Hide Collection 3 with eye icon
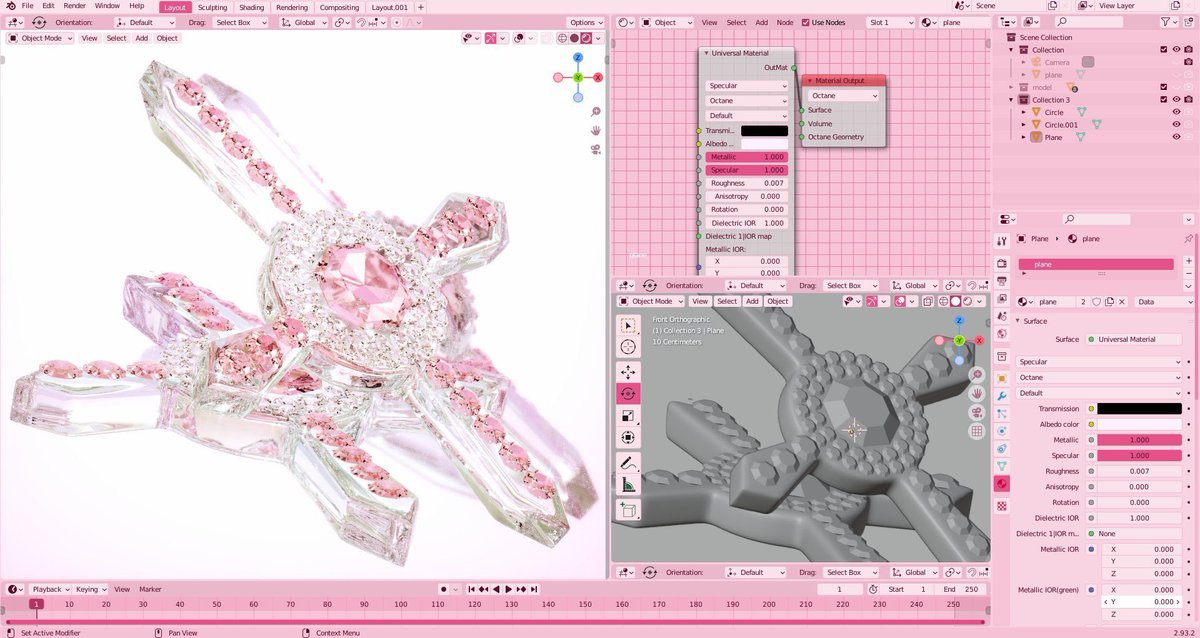The height and width of the screenshot is (638, 1200). point(1176,99)
